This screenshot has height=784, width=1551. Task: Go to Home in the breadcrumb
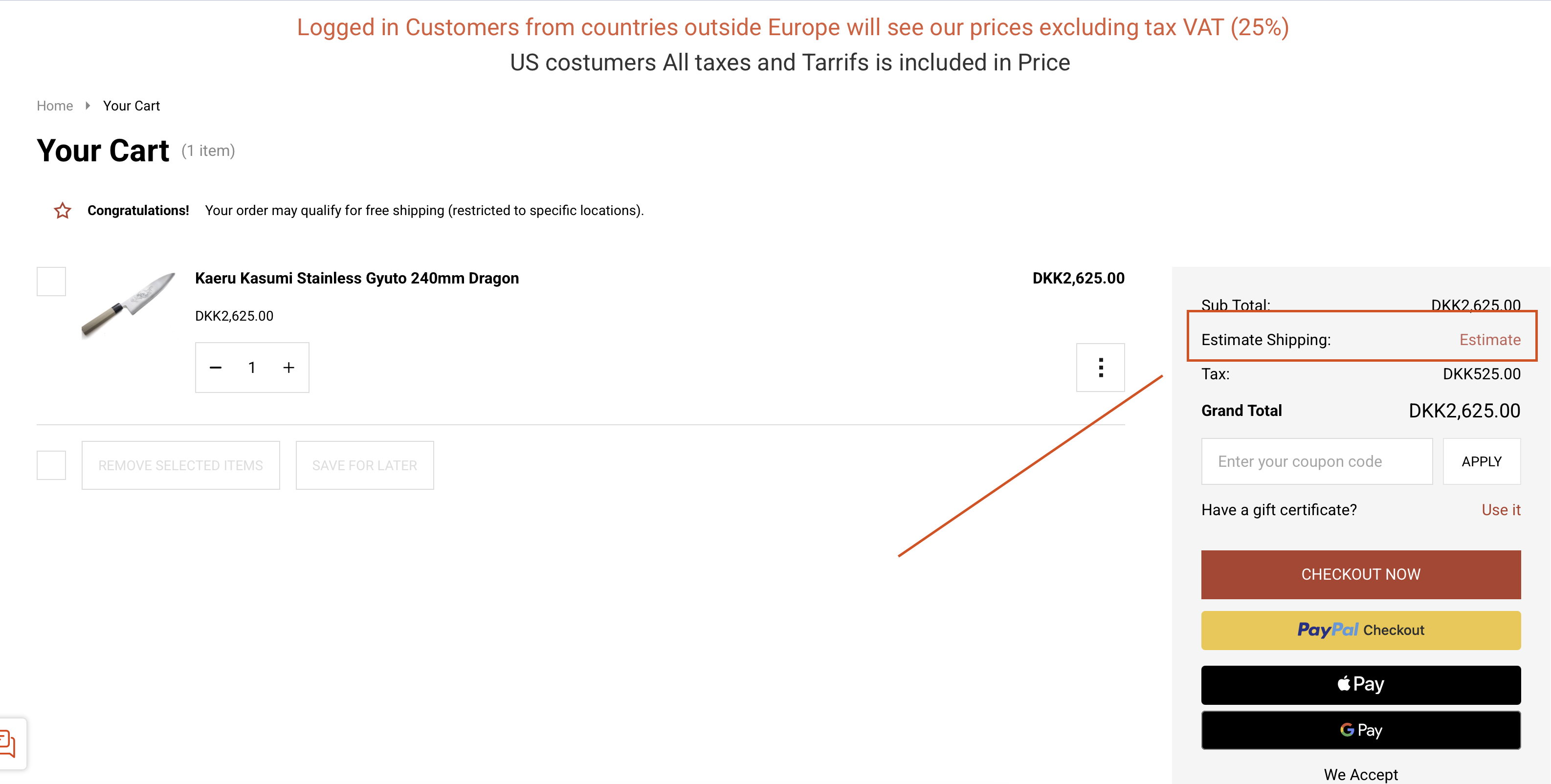[x=55, y=106]
